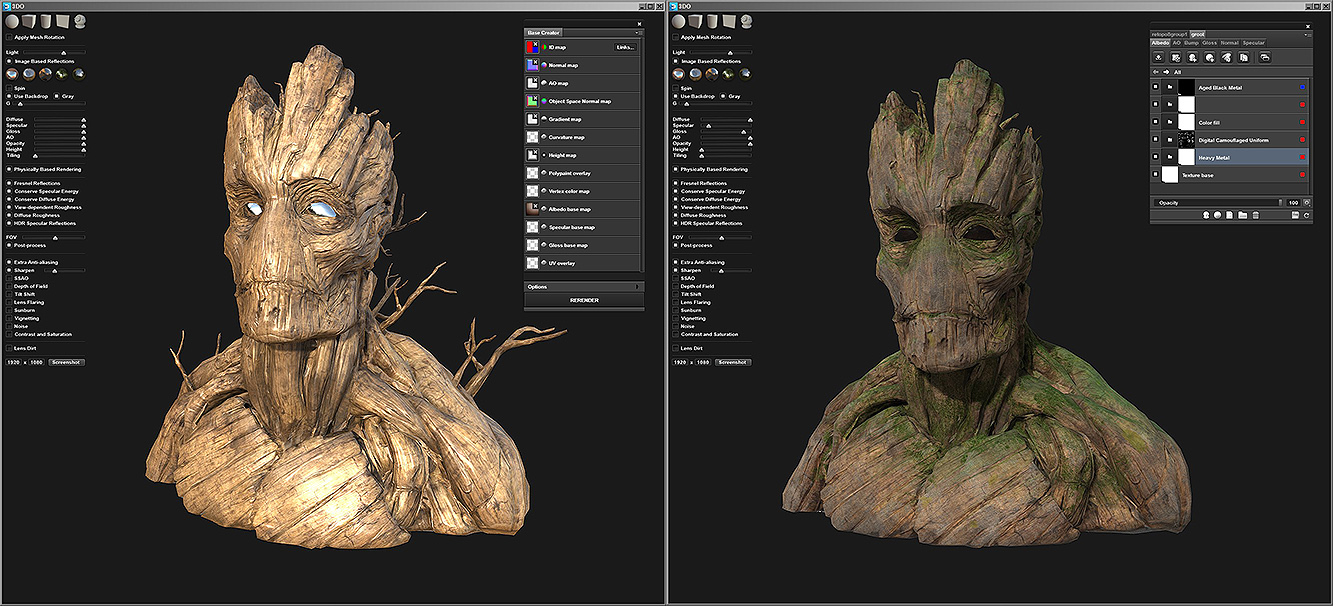Viewport: 1333px width, 606px height.
Task: Click Normal map thumbnail icon
Action: tap(532, 65)
